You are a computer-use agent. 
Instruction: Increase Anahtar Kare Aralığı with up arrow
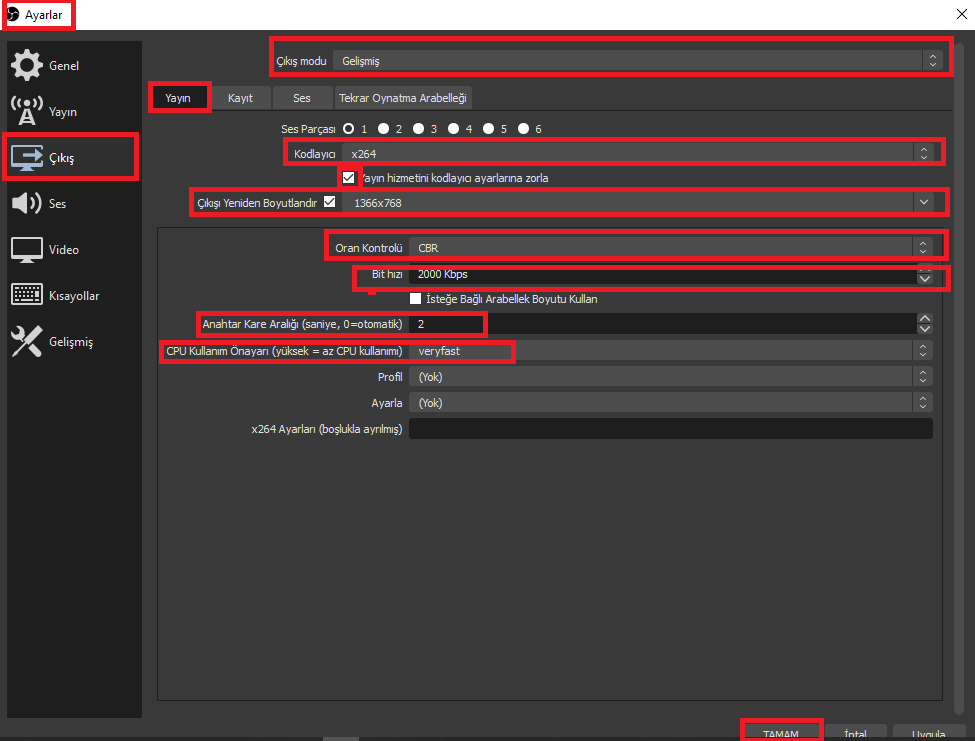[925, 318]
